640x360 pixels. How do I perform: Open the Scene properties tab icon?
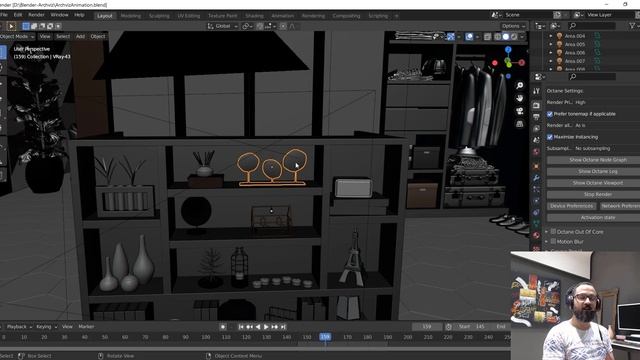click(x=536, y=140)
